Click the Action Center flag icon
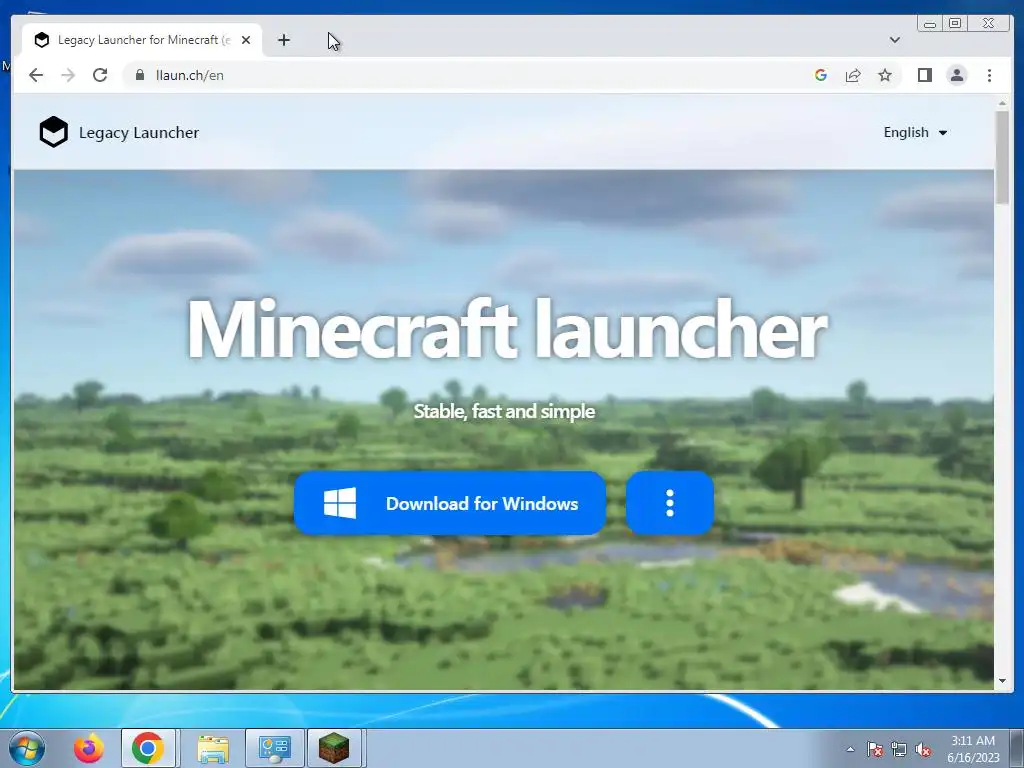Screen dimensions: 1024x768 875,749
